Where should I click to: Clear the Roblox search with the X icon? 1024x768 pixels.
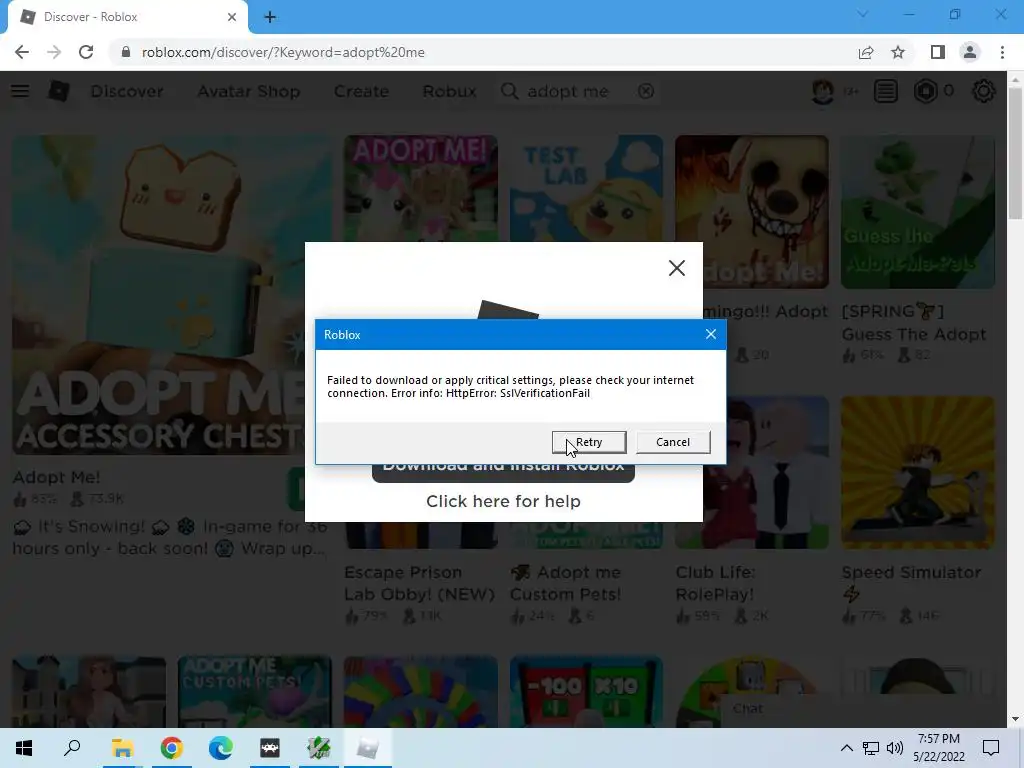pyautogui.click(x=646, y=91)
